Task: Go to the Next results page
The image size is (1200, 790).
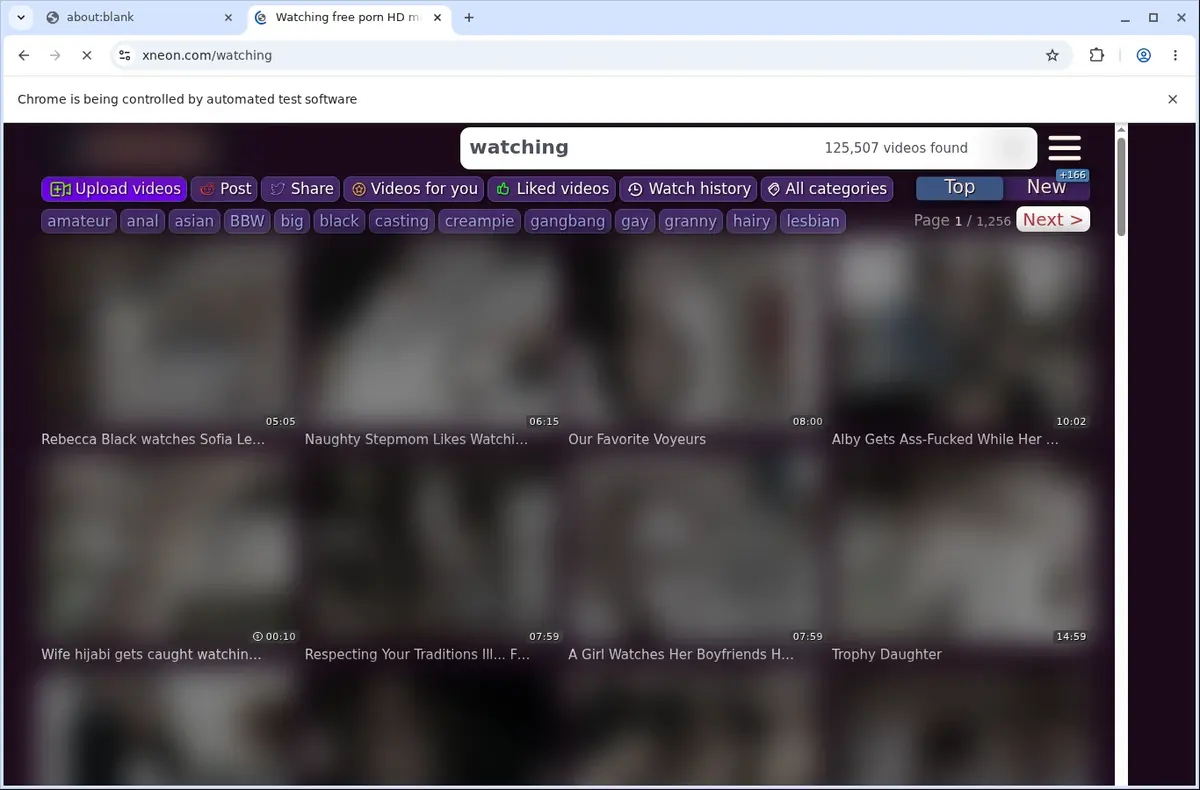Action: point(1053,220)
